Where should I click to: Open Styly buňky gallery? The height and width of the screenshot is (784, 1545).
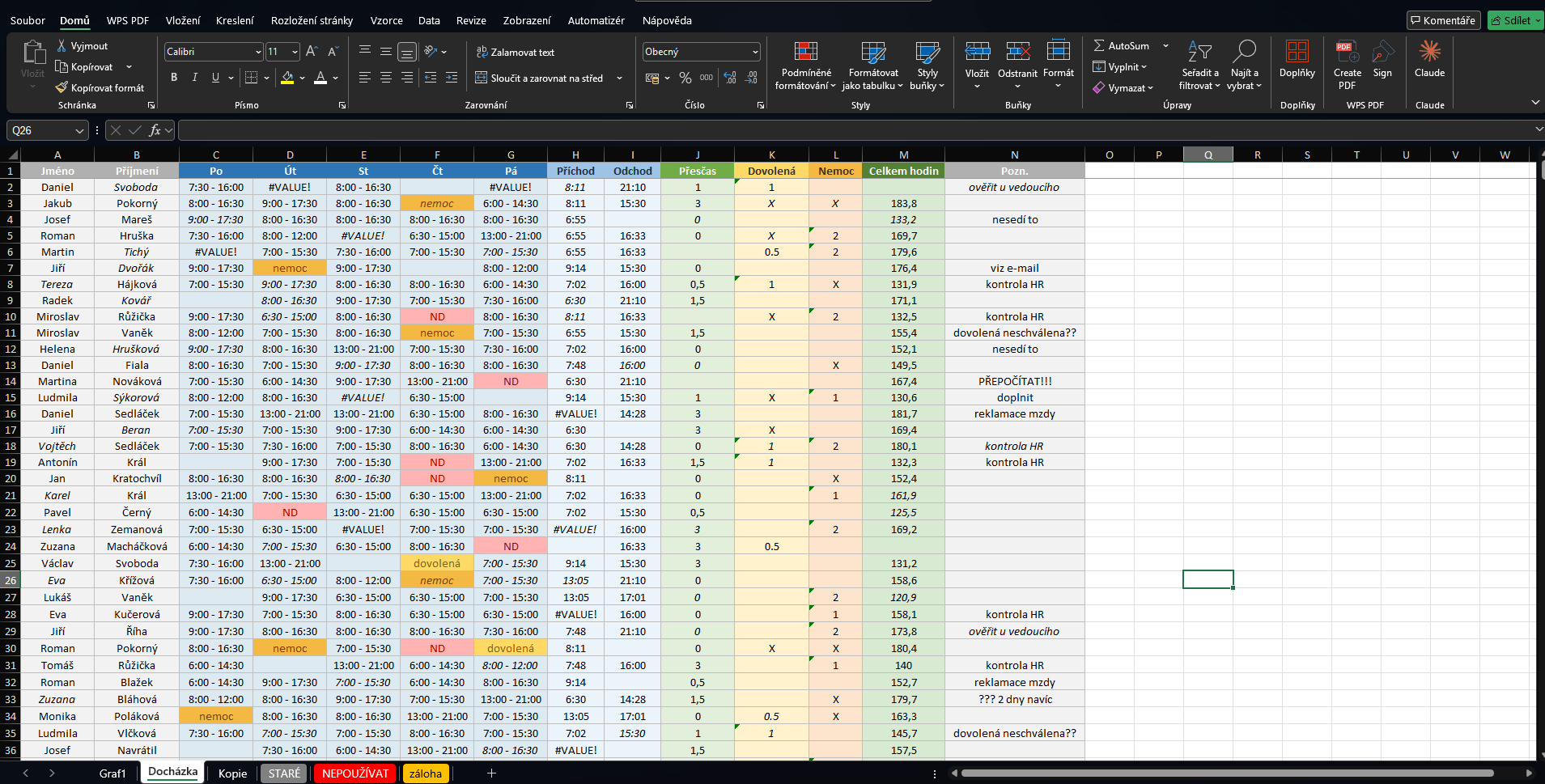point(927,66)
